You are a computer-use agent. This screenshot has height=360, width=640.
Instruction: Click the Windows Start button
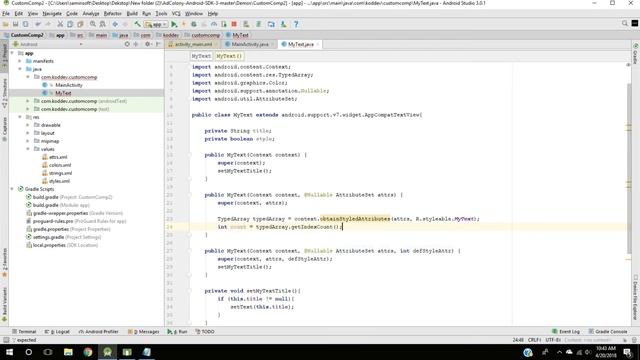pyautogui.click(x=9, y=352)
